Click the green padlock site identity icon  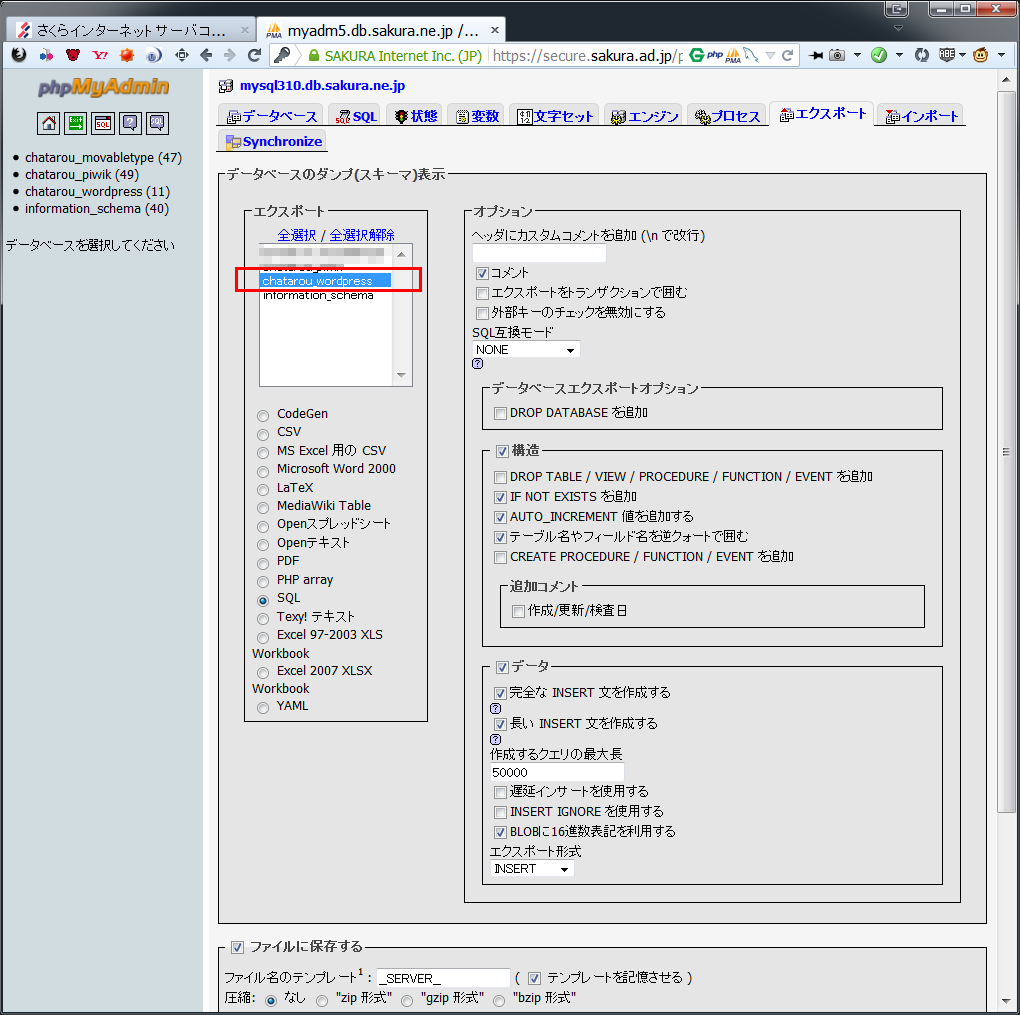point(314,56)
